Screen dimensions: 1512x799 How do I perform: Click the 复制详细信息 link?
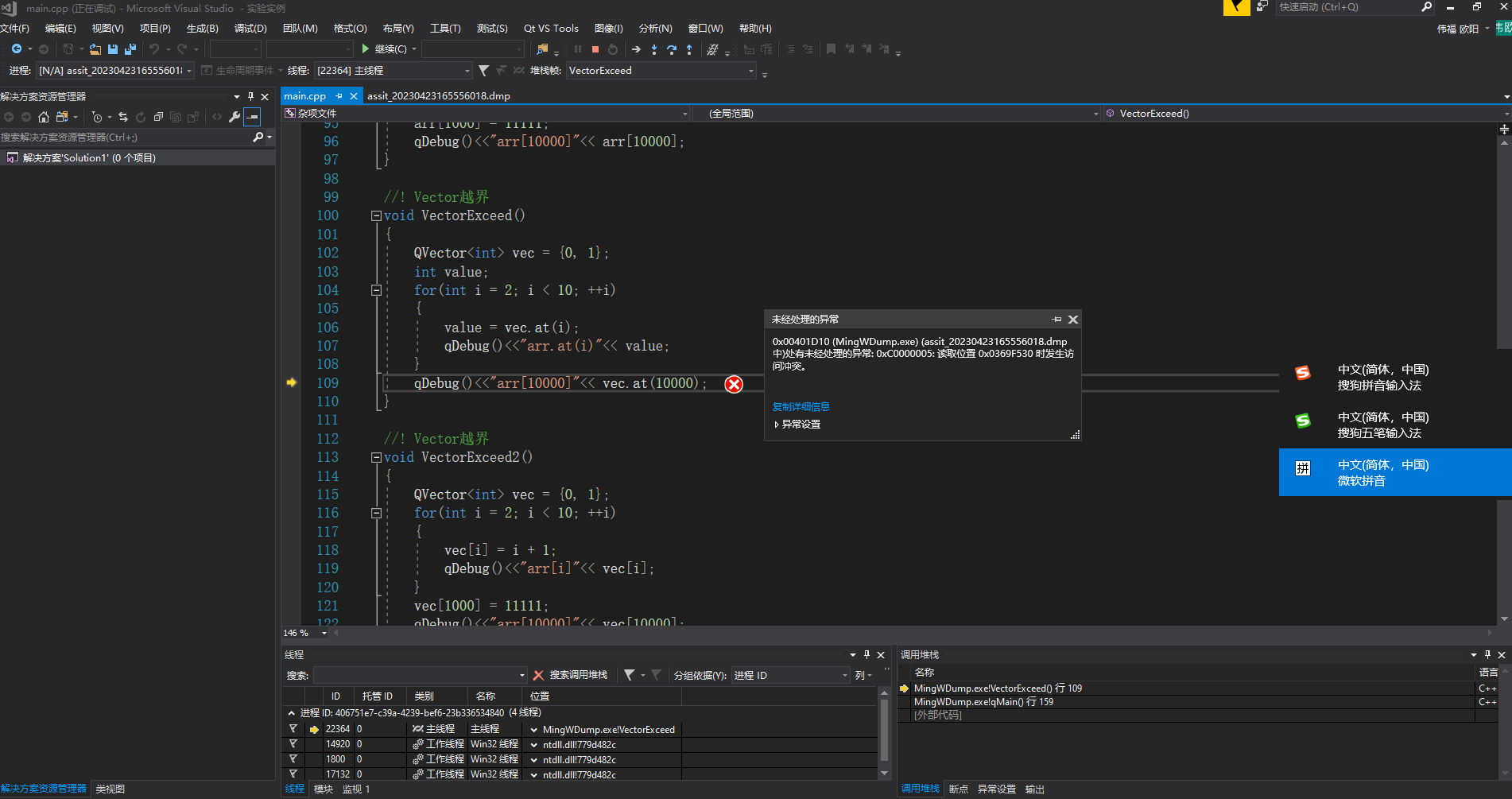(801, 406)
